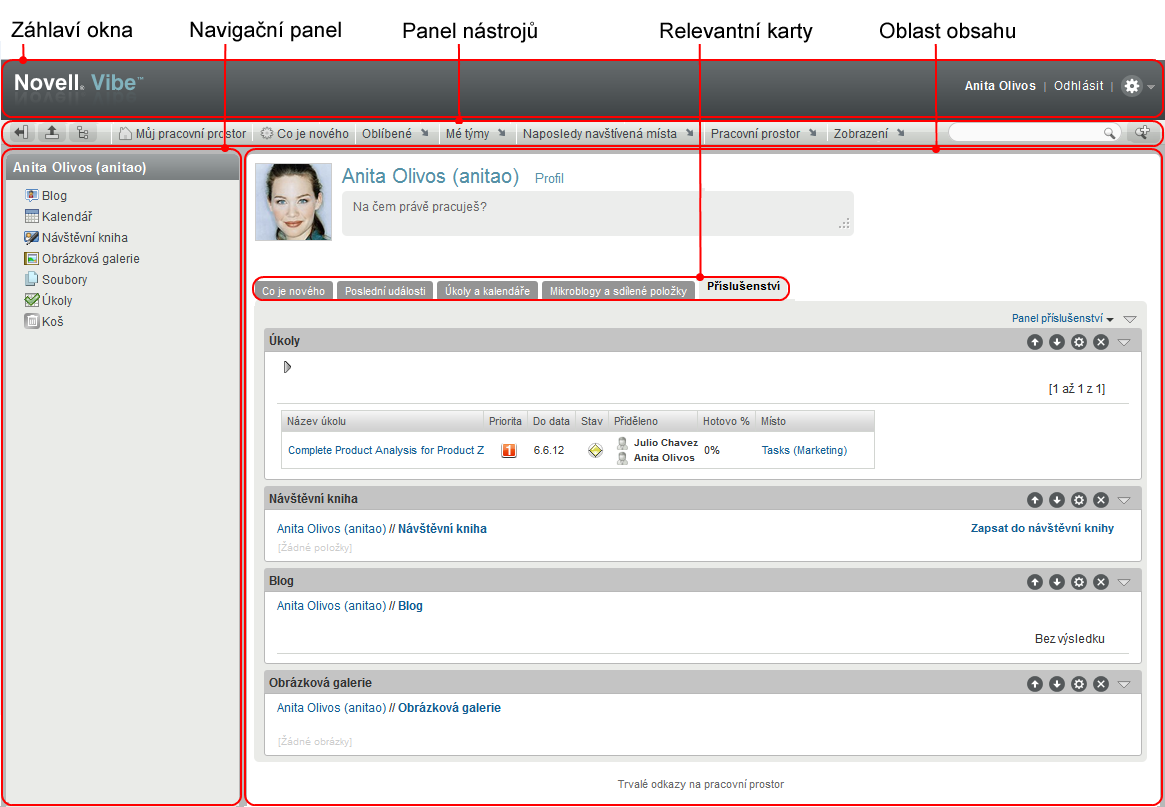Switch to Mikroblogy a sdílené položky tab
The width and height of the screenshot is (1165, 807).
(619, 291)
